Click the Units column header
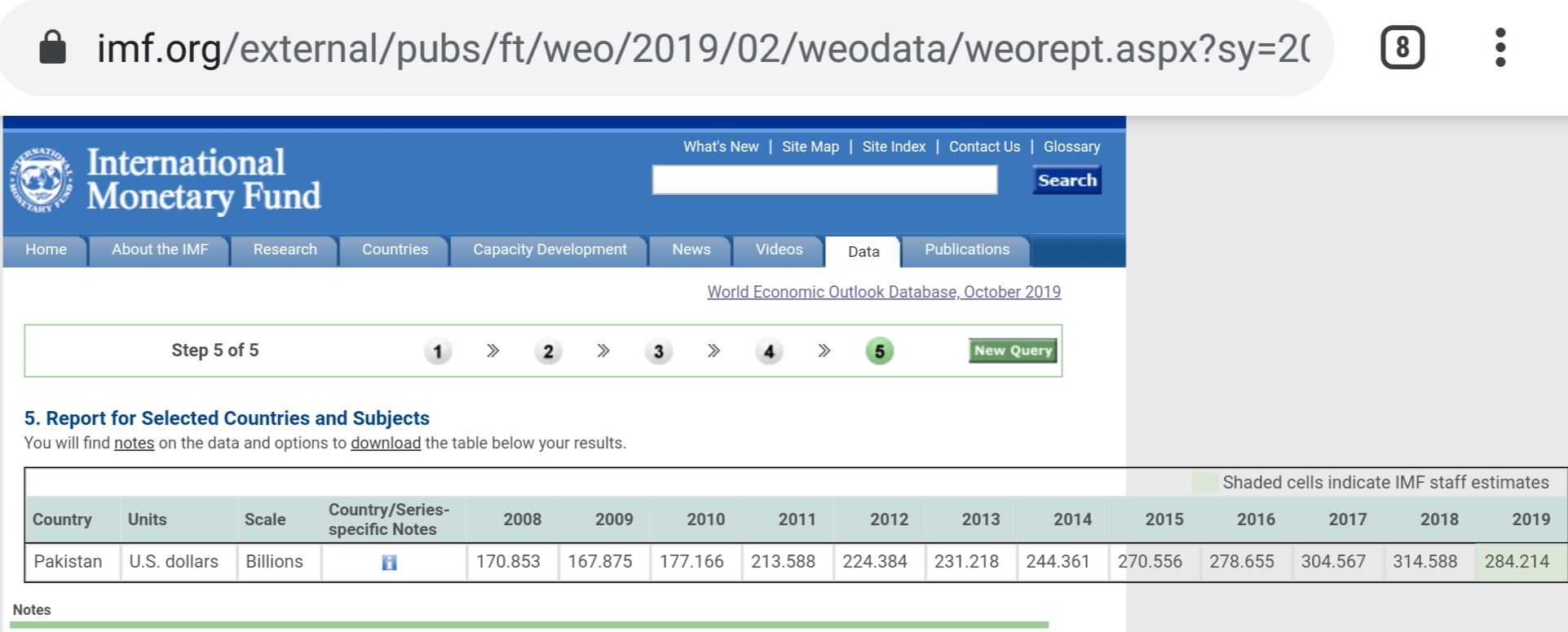 point(147,519)
